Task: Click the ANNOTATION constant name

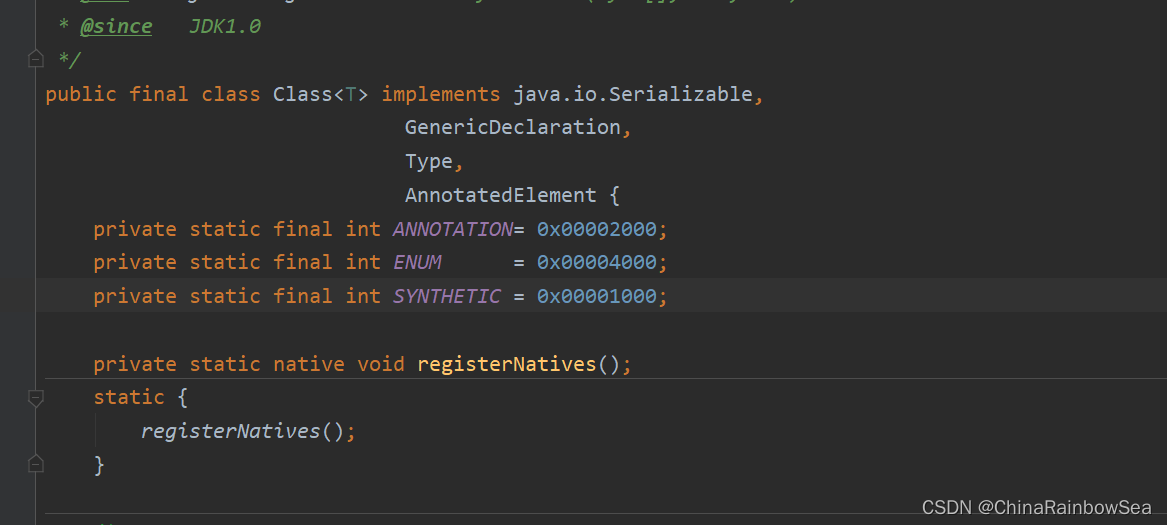Action: coord(453,229)
